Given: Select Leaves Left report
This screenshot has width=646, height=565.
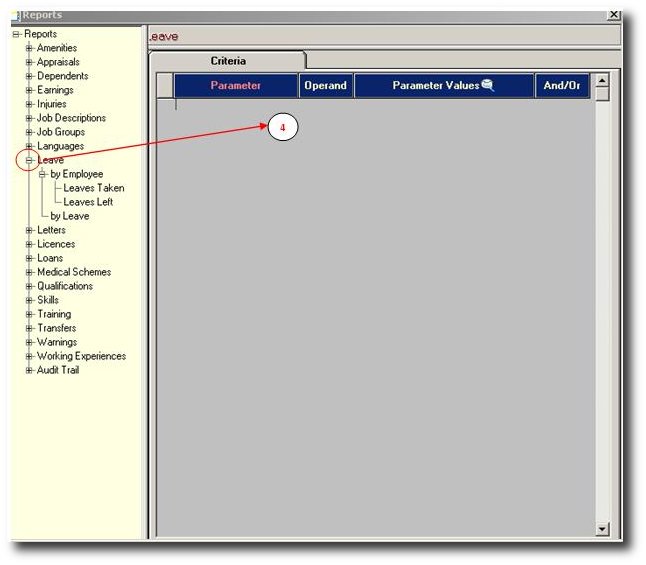Looking at the screenshot, I should pos(88,202).
